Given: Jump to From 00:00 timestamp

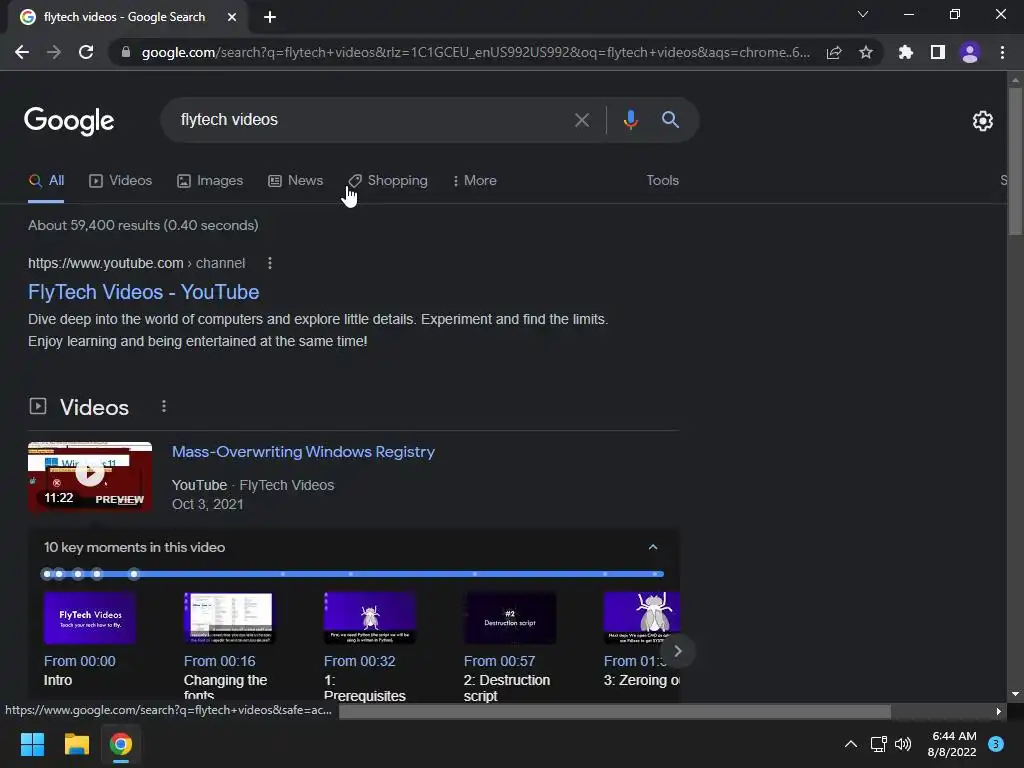Looking at the screenshot, I should click(x=80, y=662).
